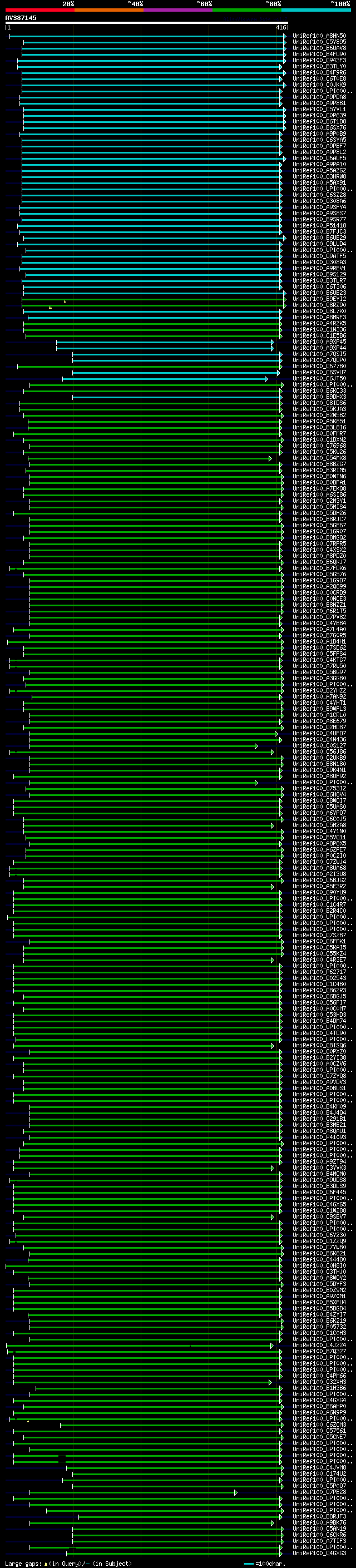Click the orange ~40% identity legend bar
The height and width of the screenshot is (1568, 356).
tap(109, 10)
